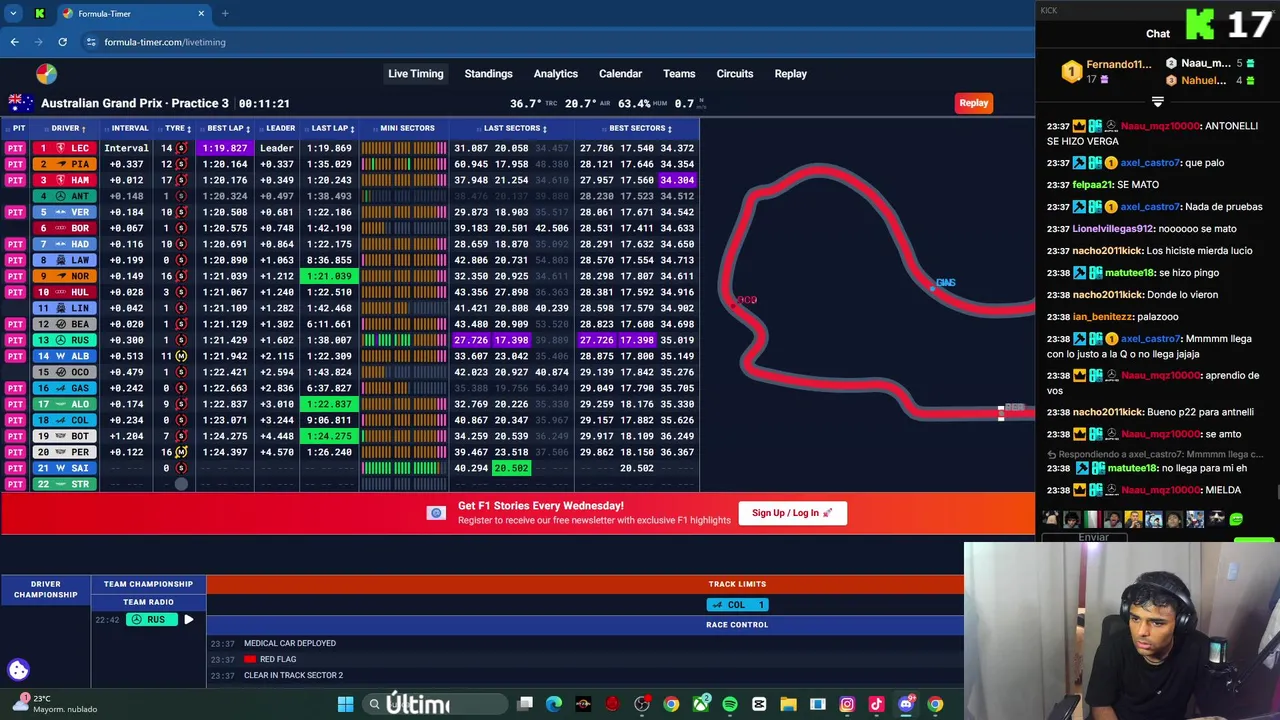
Task: Open the Teams page
Action: (679, 74)
